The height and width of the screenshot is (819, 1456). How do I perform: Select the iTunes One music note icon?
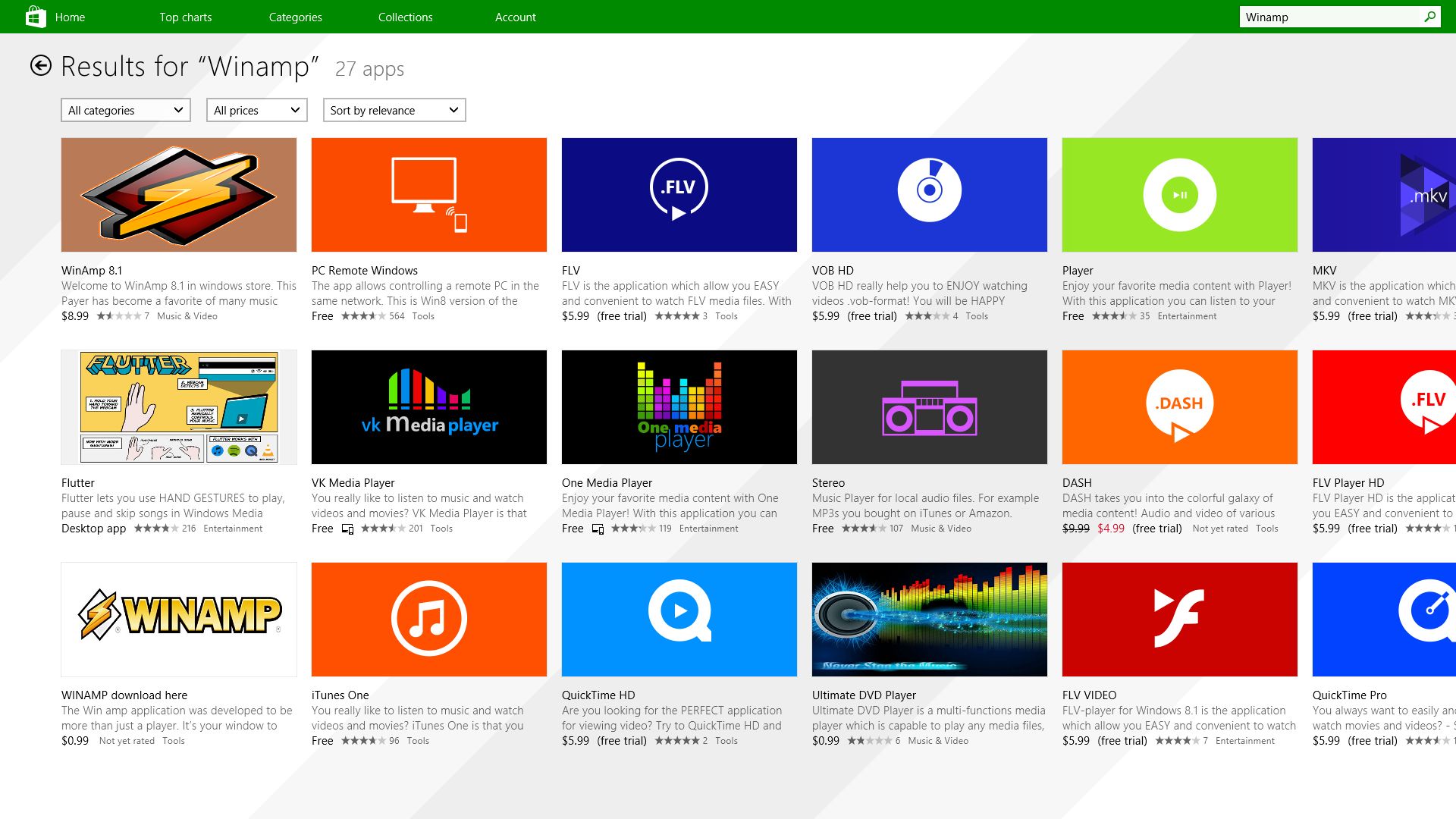click(x=428, y=619)
